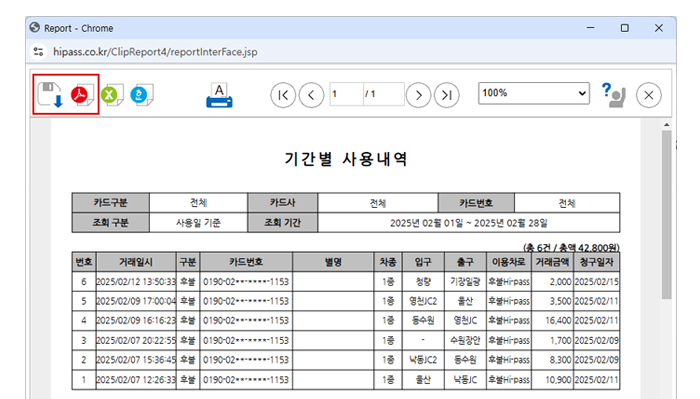The height and width of the screenshot is (399, 700).
Task: Click transaction time 2025/02/12 13:50:33
Action: click(136, 282)
